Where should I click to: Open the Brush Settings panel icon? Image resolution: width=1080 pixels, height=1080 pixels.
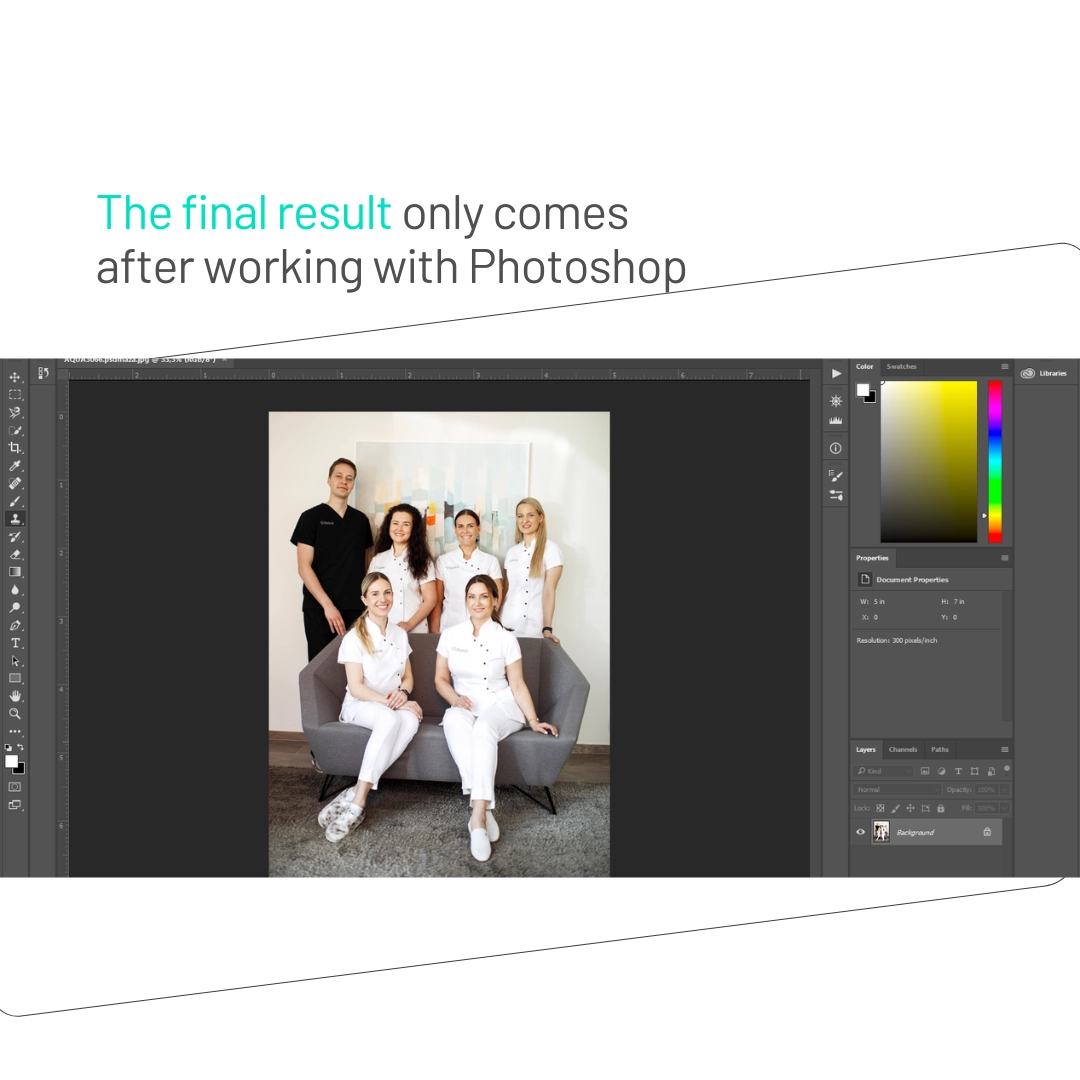click(x=835, y=495)
